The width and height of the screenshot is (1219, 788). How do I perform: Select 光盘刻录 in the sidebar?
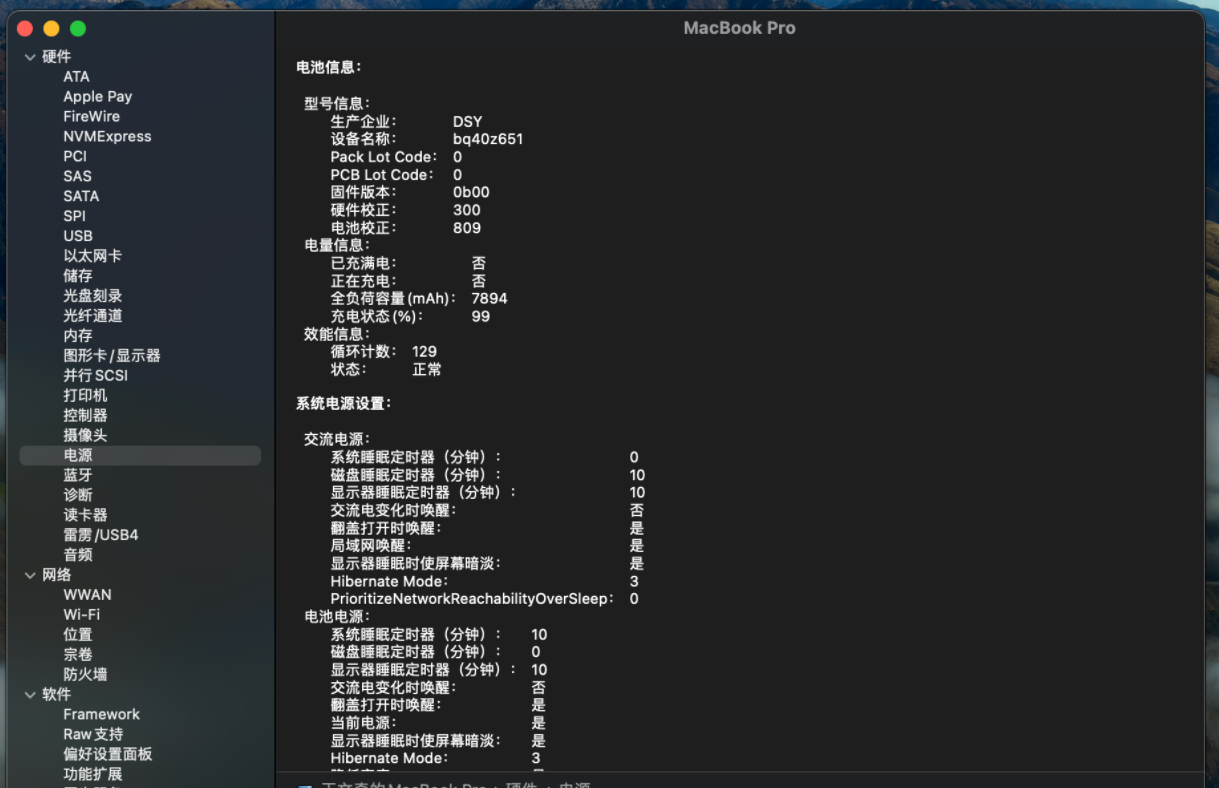pos(92,296)
